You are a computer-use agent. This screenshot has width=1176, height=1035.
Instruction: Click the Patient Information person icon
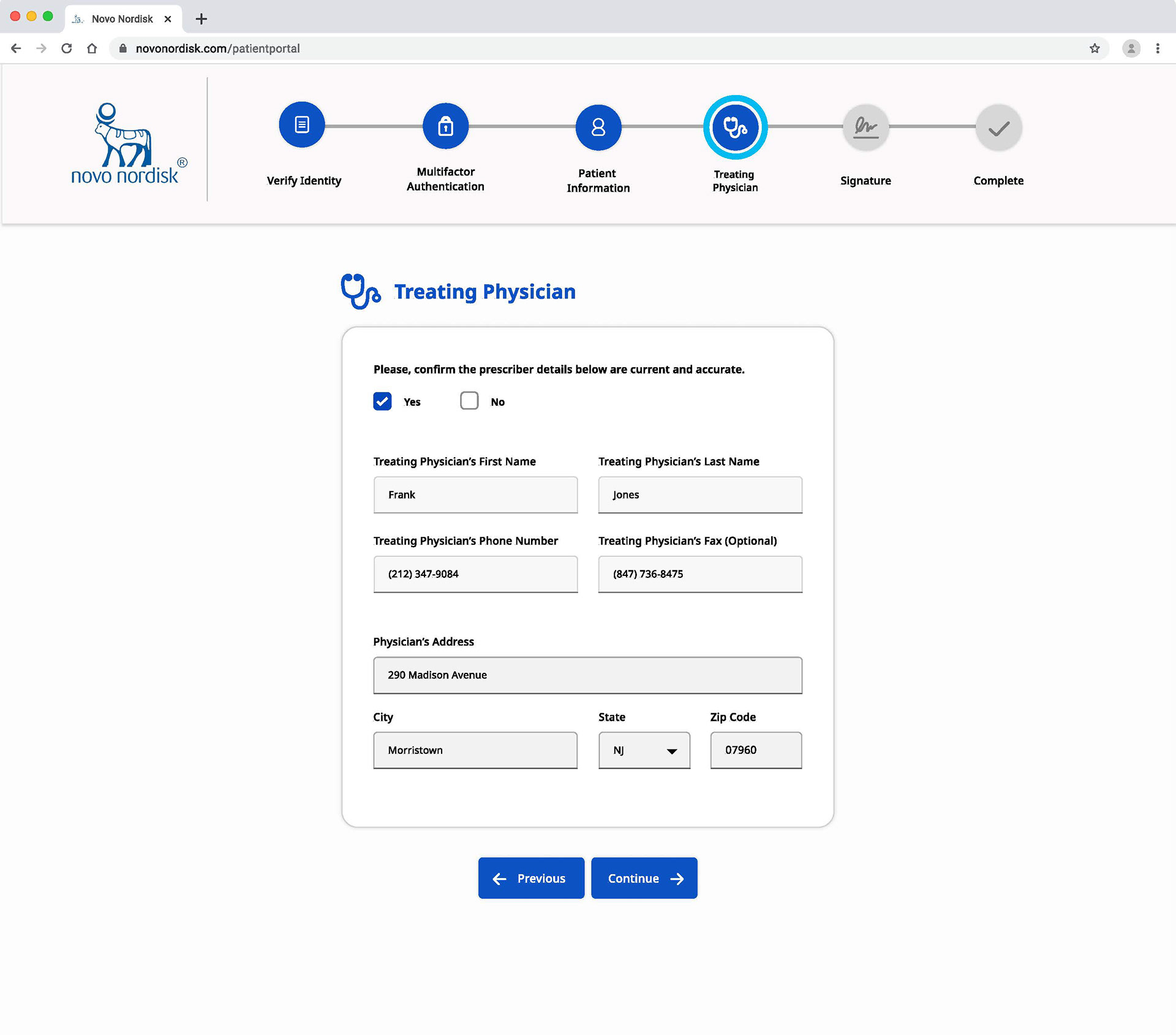click(598, 127)
